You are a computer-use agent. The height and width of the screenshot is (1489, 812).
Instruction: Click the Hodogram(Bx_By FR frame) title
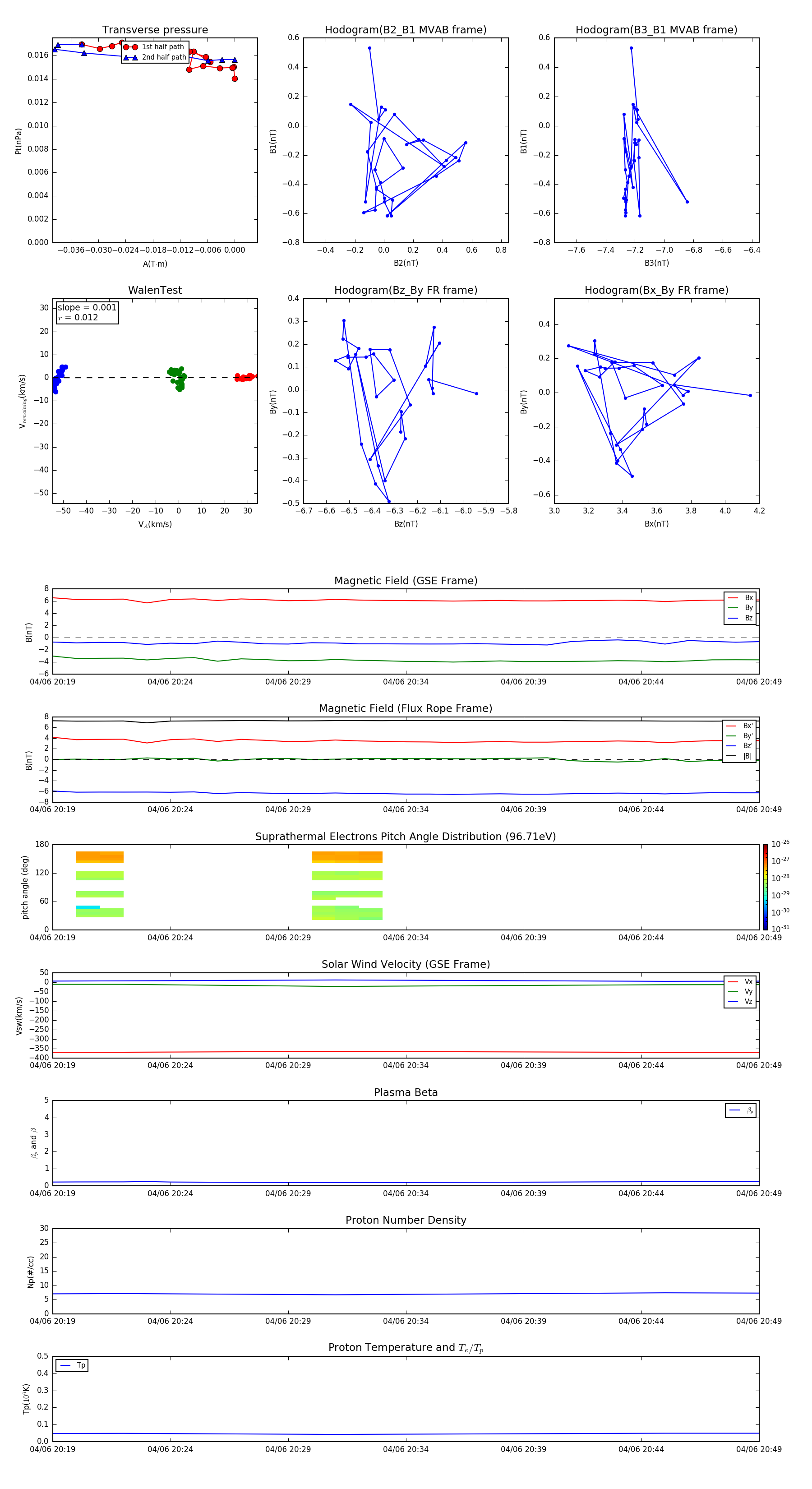656,290
